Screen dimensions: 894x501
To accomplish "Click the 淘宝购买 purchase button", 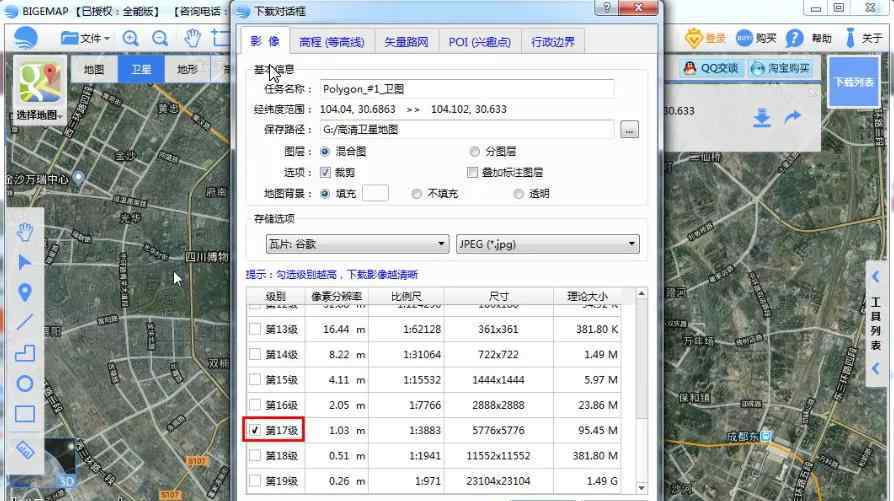I will coord(781,68).
